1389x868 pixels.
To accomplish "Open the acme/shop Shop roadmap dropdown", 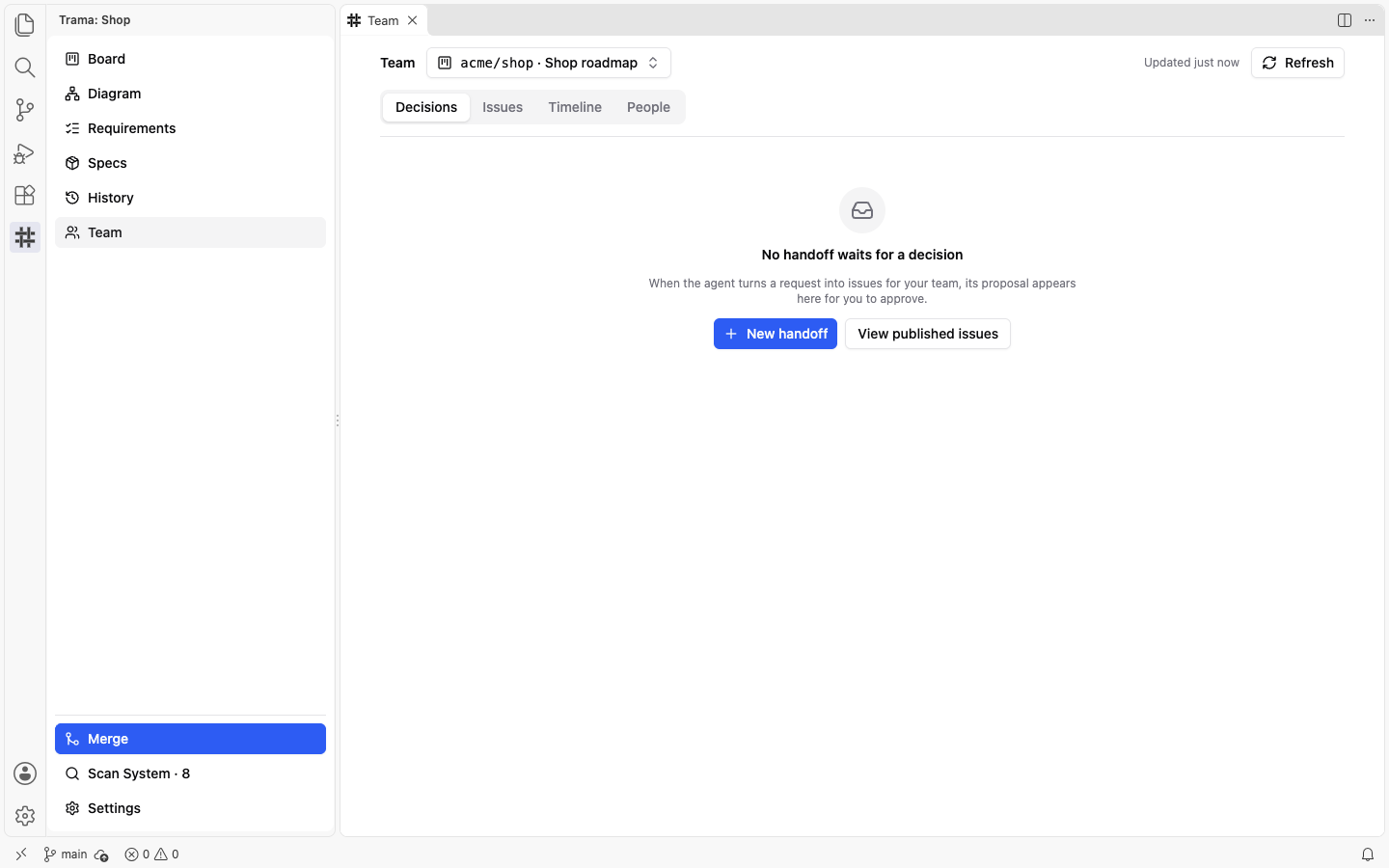I will click(549, 63).
